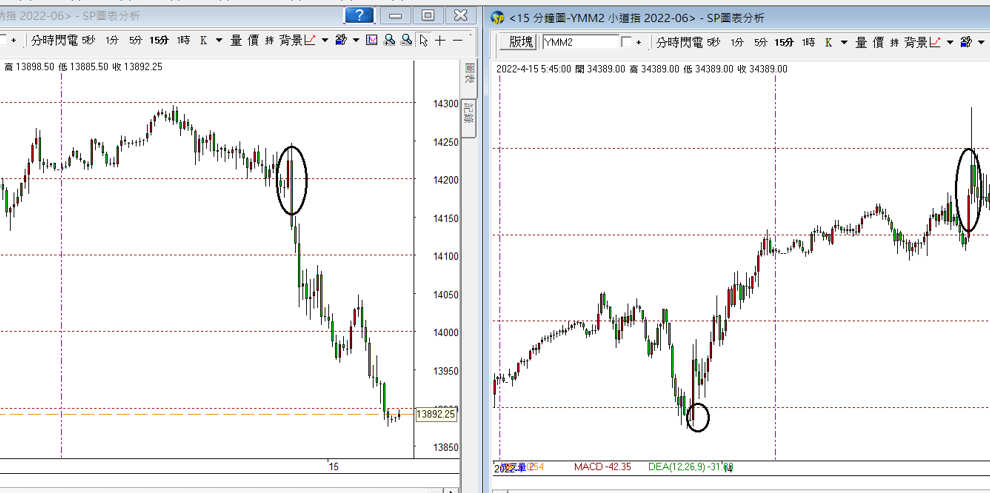Click the settings tool icon in right toolbar
The width and height of the screenshot is (990, 493).
(x=965, y=42)
